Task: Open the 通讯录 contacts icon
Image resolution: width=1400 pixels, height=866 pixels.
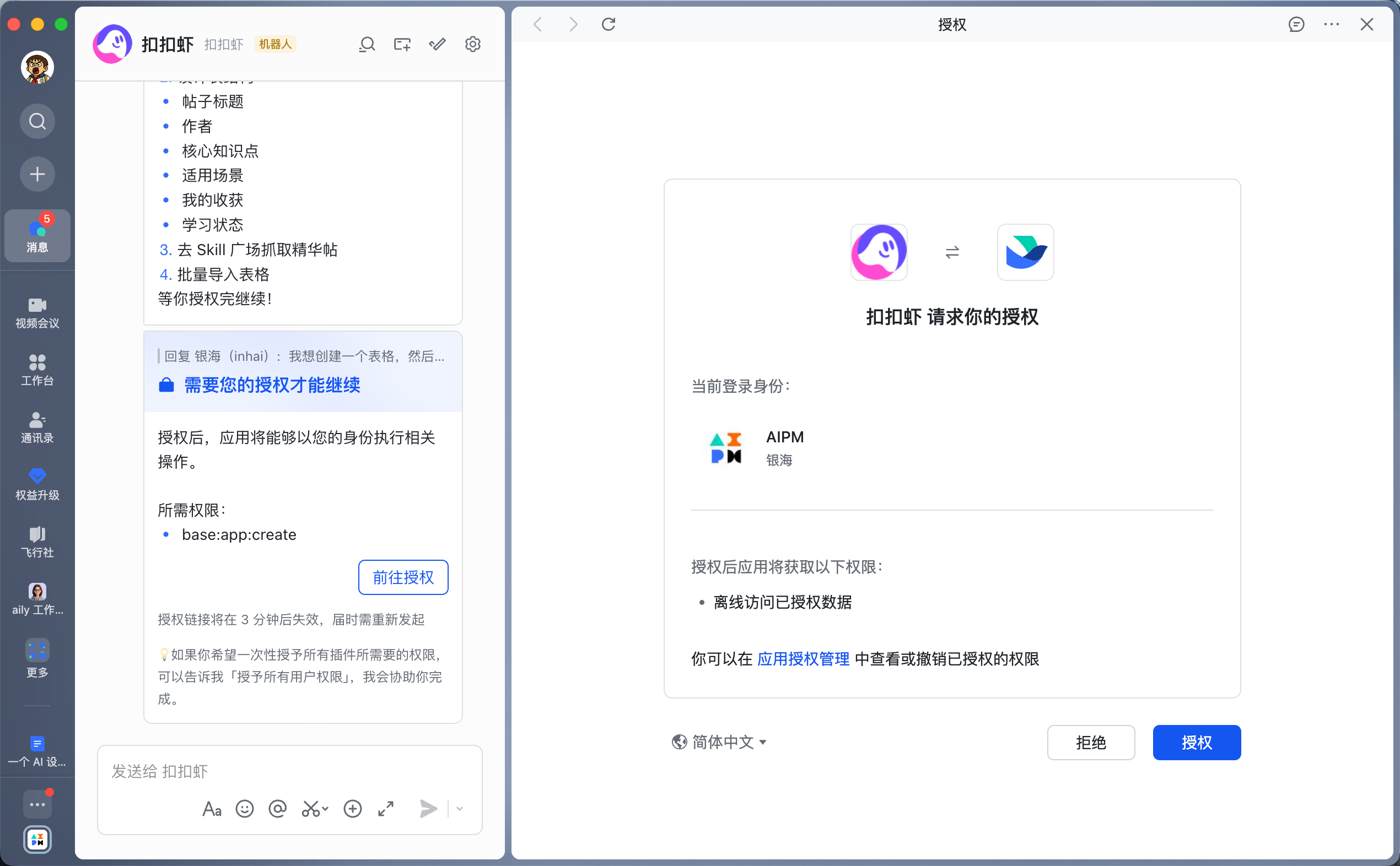Action: pos(37,427)
